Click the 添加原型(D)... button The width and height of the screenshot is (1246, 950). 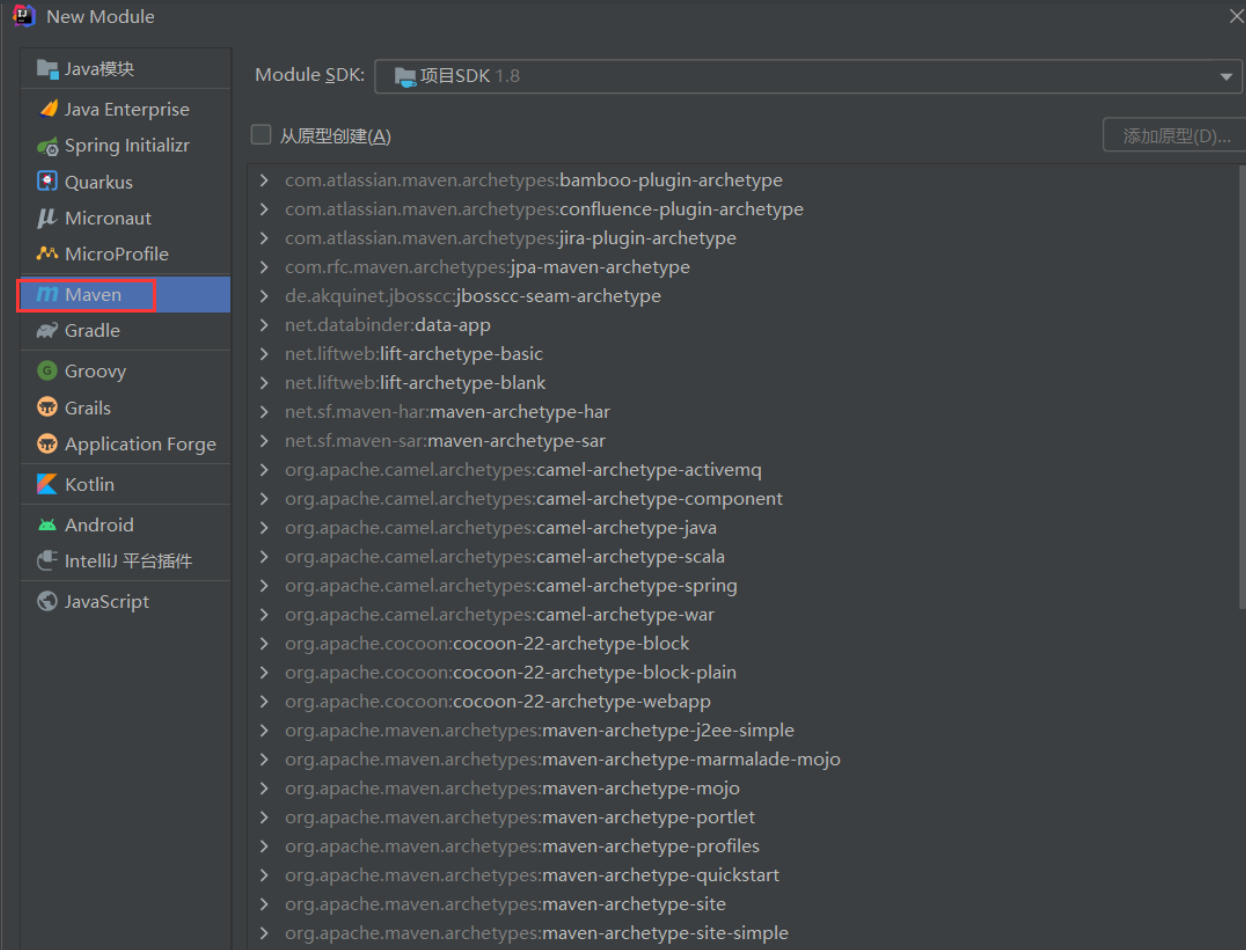point(1176,136)
